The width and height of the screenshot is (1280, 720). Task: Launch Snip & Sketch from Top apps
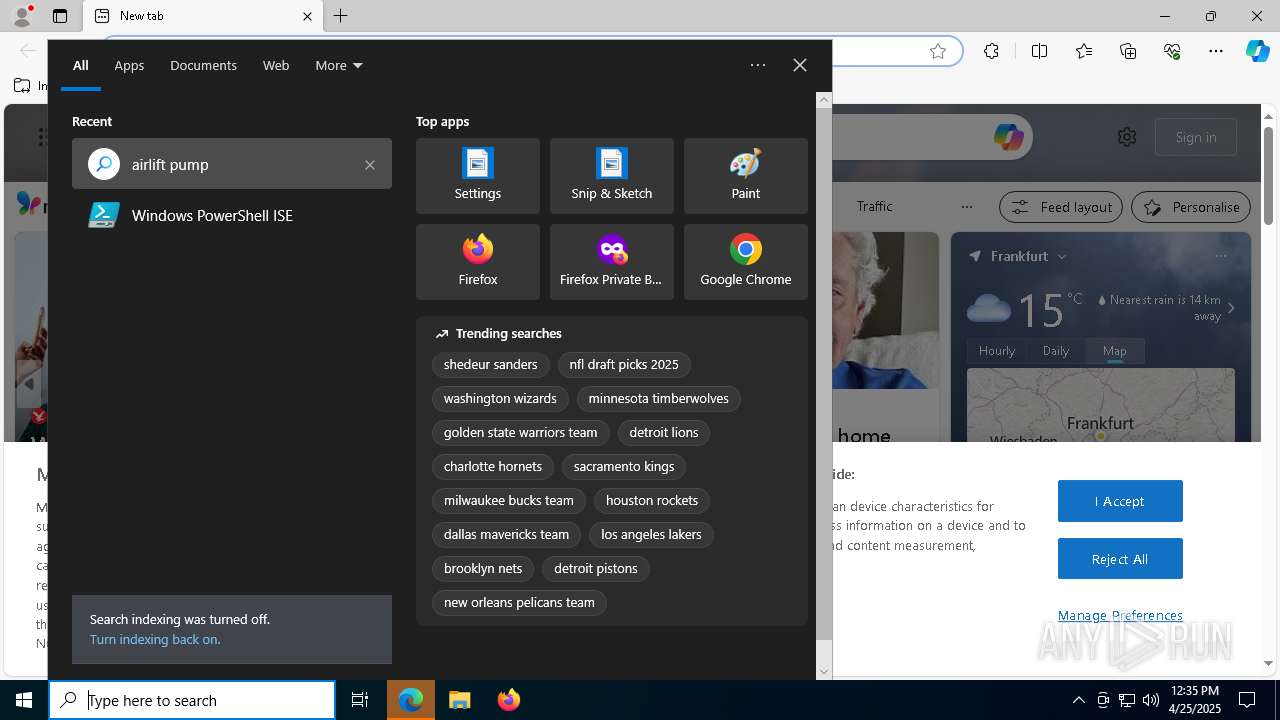click(612, 176)
